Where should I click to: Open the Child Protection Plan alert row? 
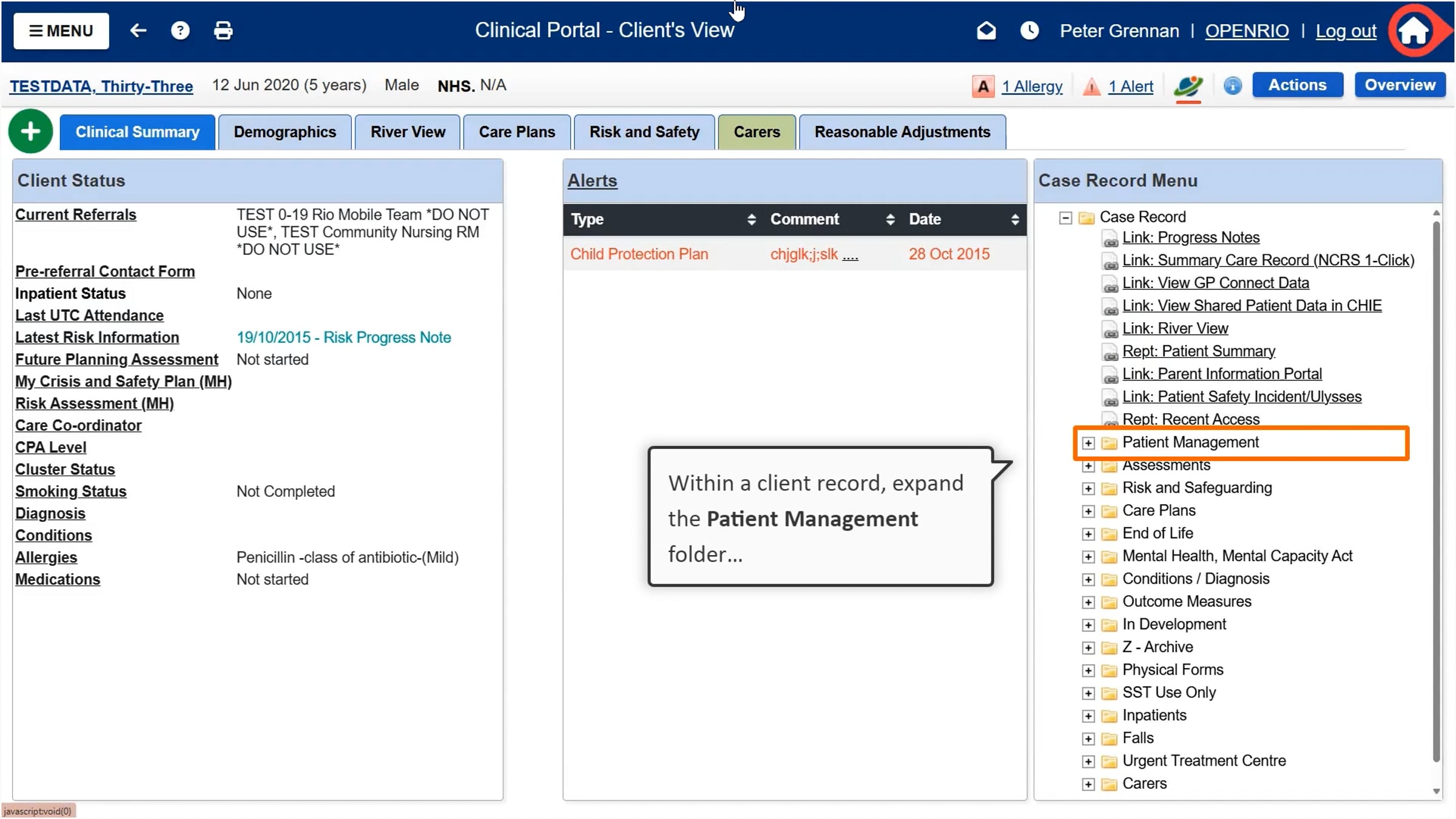(x=795, y=254)
